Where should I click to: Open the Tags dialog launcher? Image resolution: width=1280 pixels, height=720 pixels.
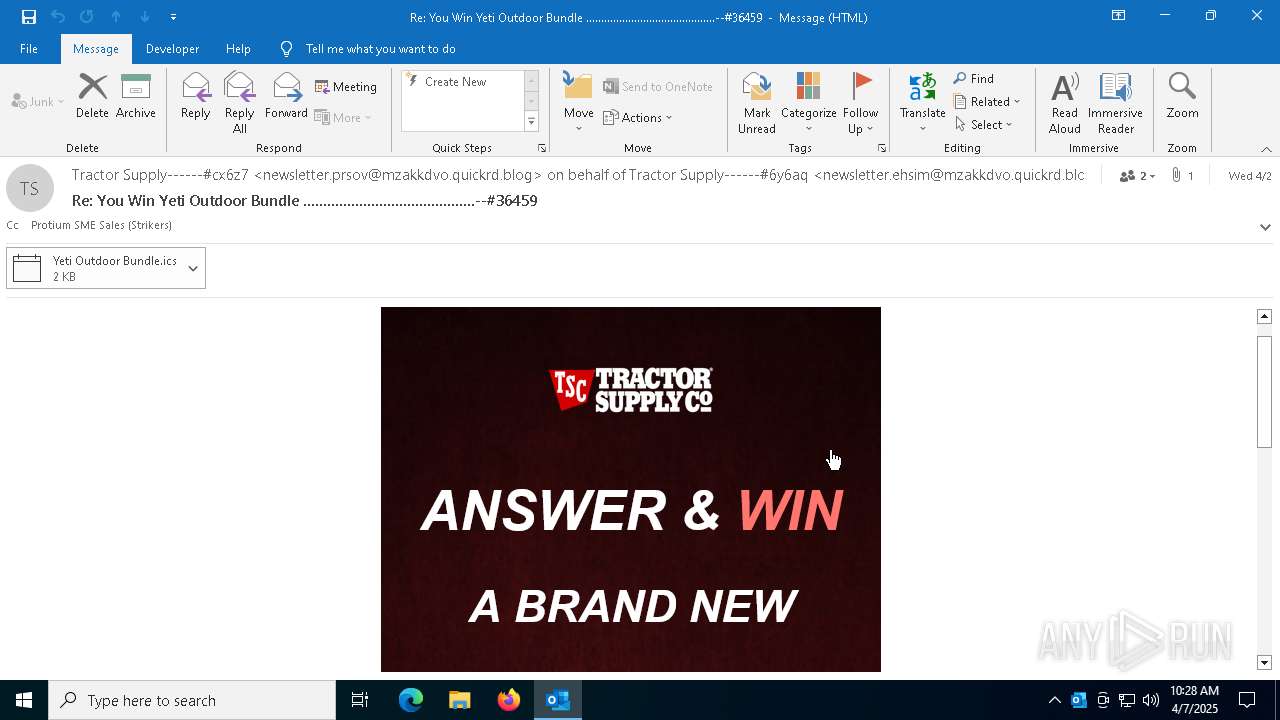pos(882,148)
